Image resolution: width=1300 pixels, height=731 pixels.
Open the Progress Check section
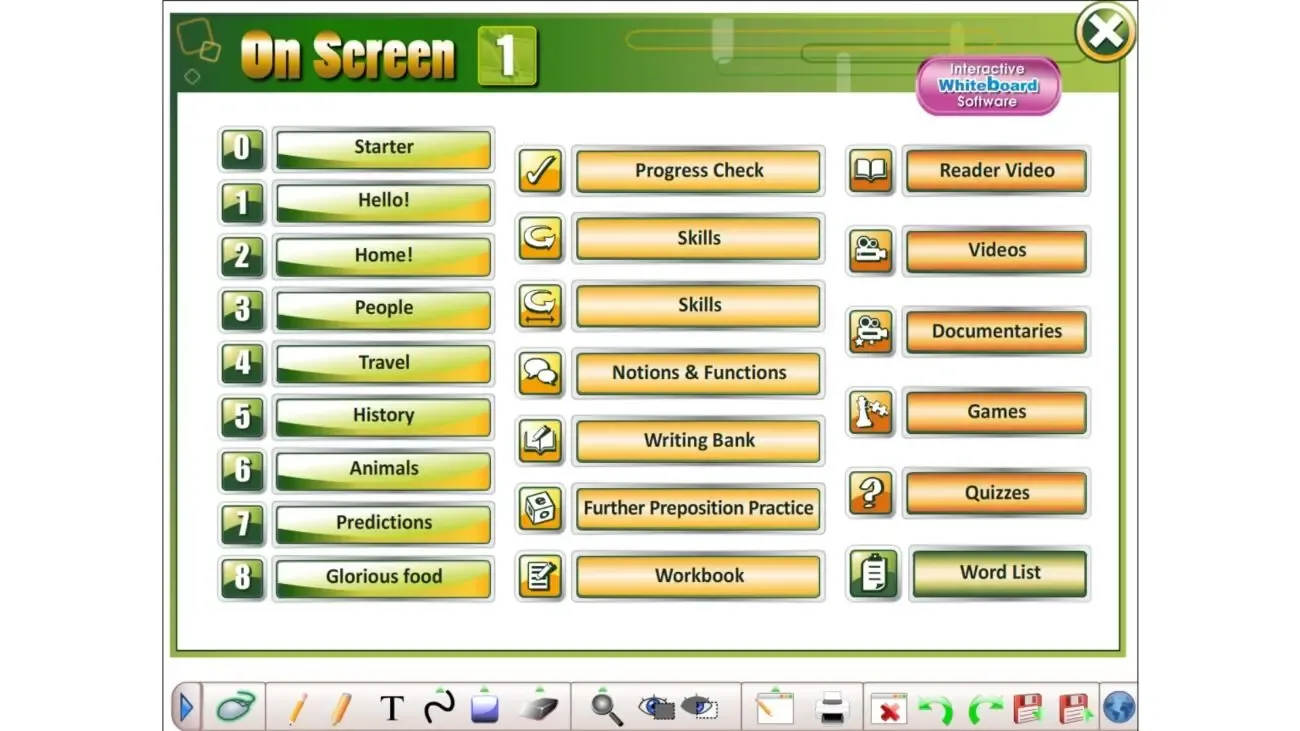click(x=697, y=171)
